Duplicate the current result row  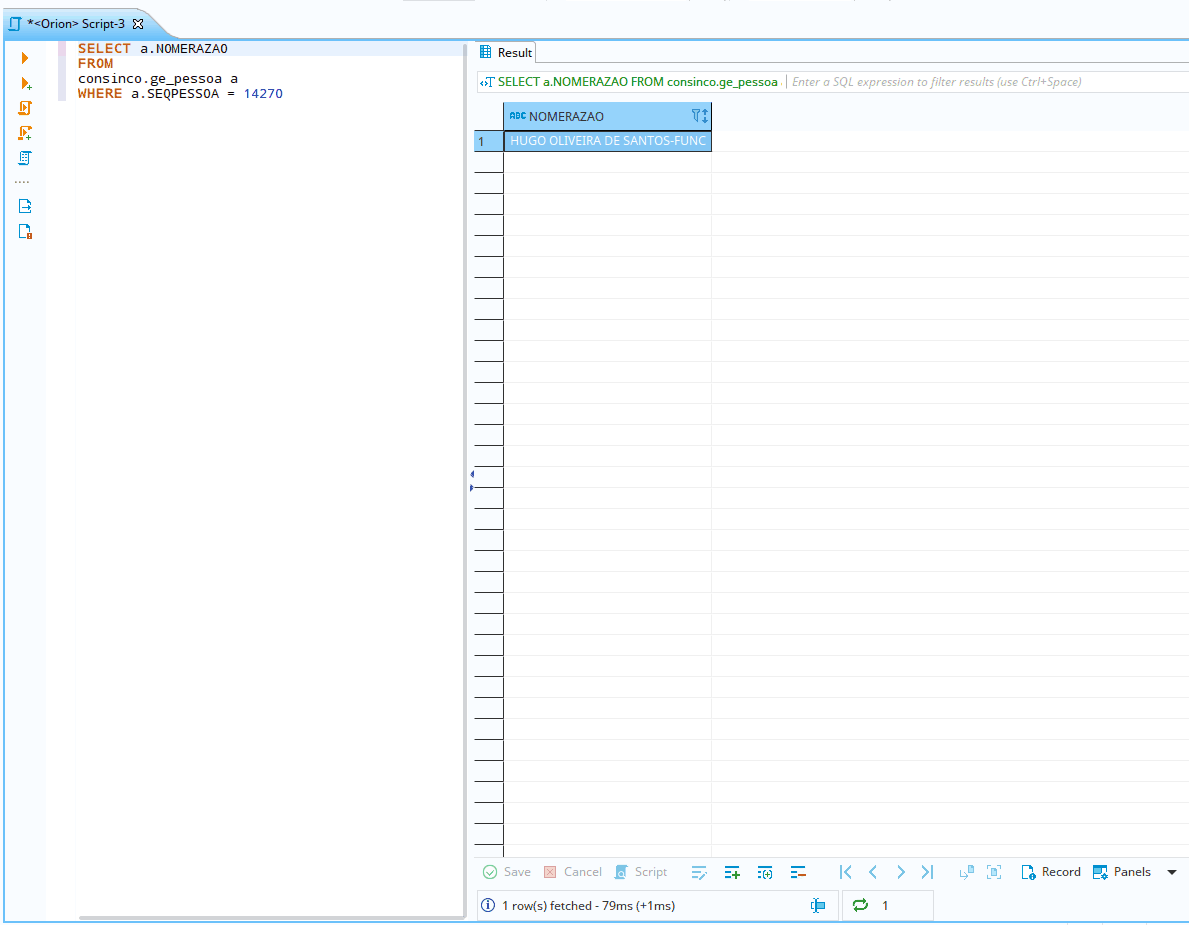click(764, 871)
